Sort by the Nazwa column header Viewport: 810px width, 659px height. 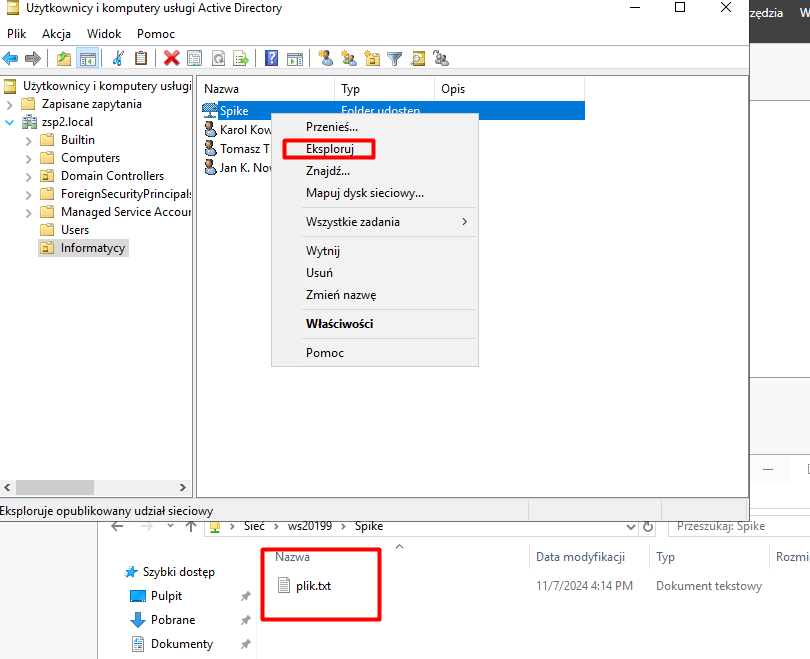click(x=265, y=89)
